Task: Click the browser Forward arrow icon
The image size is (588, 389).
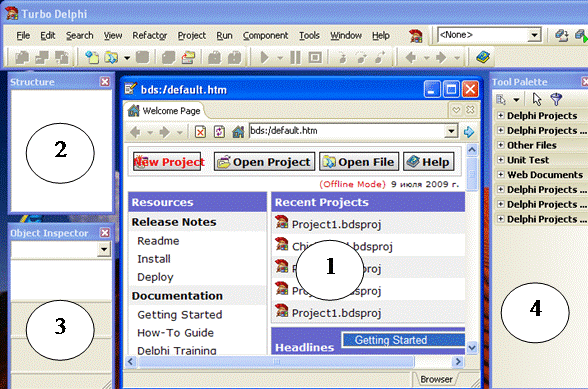Action: 164,132
